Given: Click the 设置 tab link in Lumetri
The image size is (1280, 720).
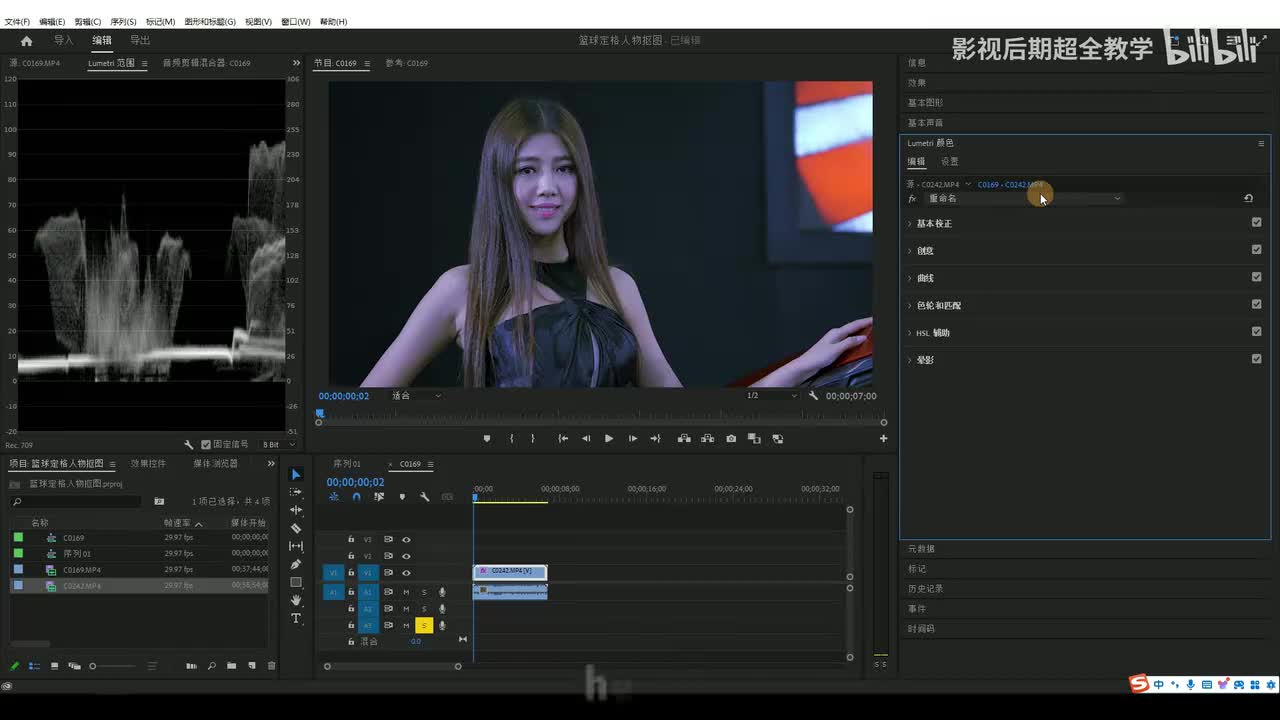Looking at the screenshot, I should 949,162.
